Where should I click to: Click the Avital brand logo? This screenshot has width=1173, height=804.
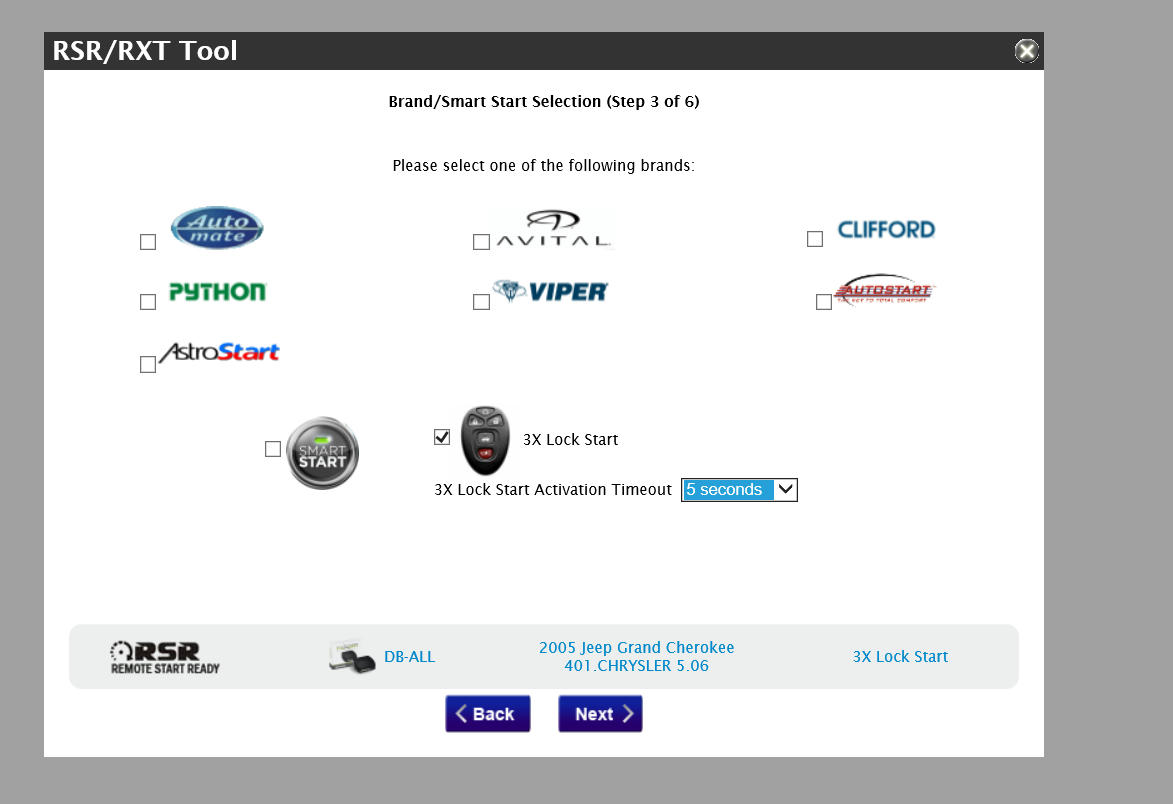554,229
